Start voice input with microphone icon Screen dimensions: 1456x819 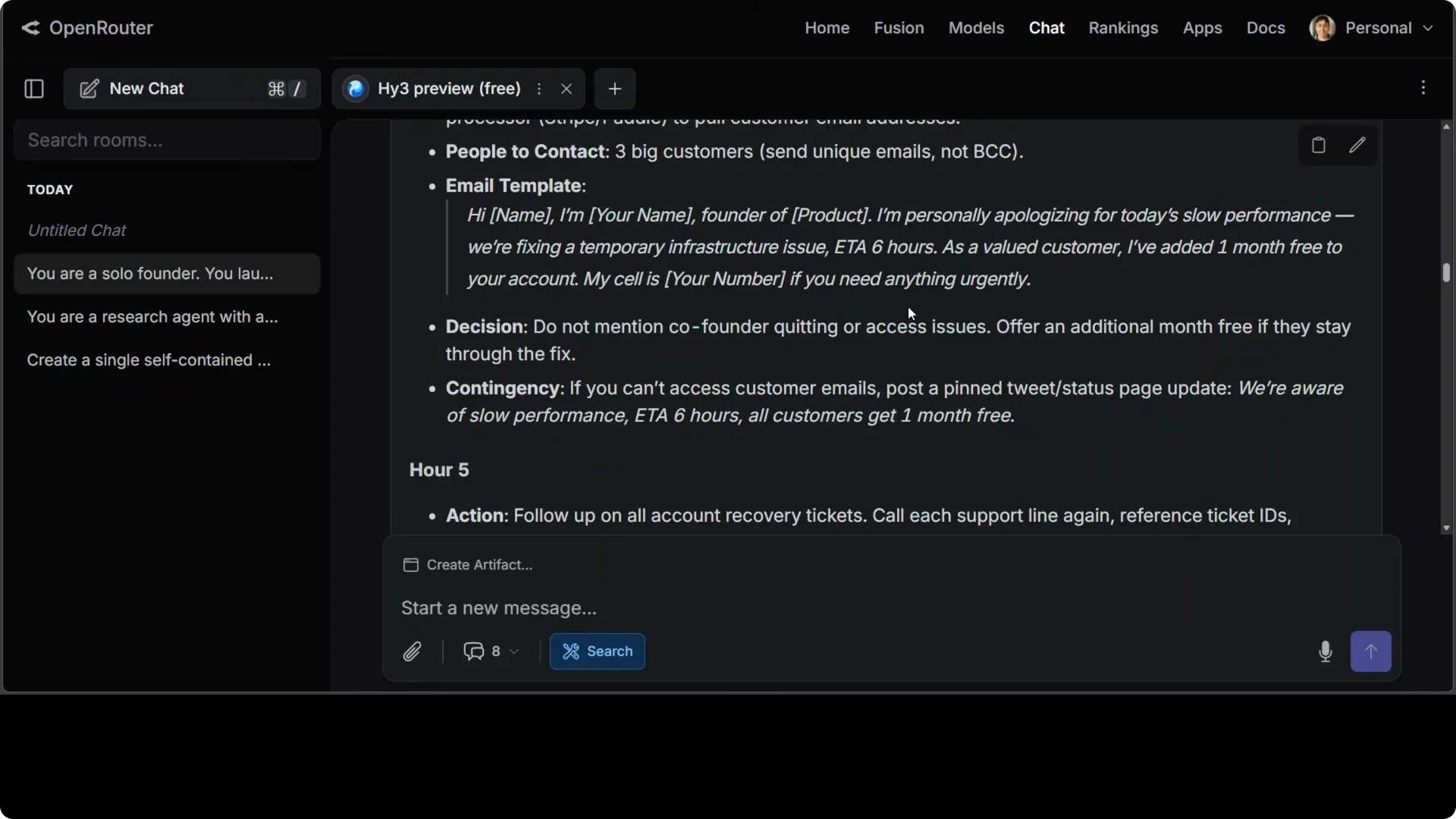click(1326, 651)
